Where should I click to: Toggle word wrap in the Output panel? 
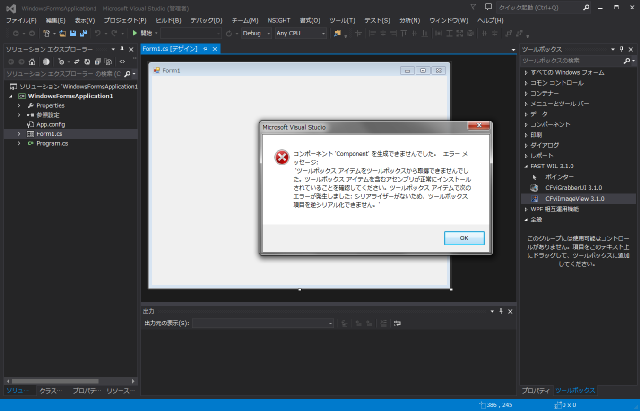(x=397, y=323)
